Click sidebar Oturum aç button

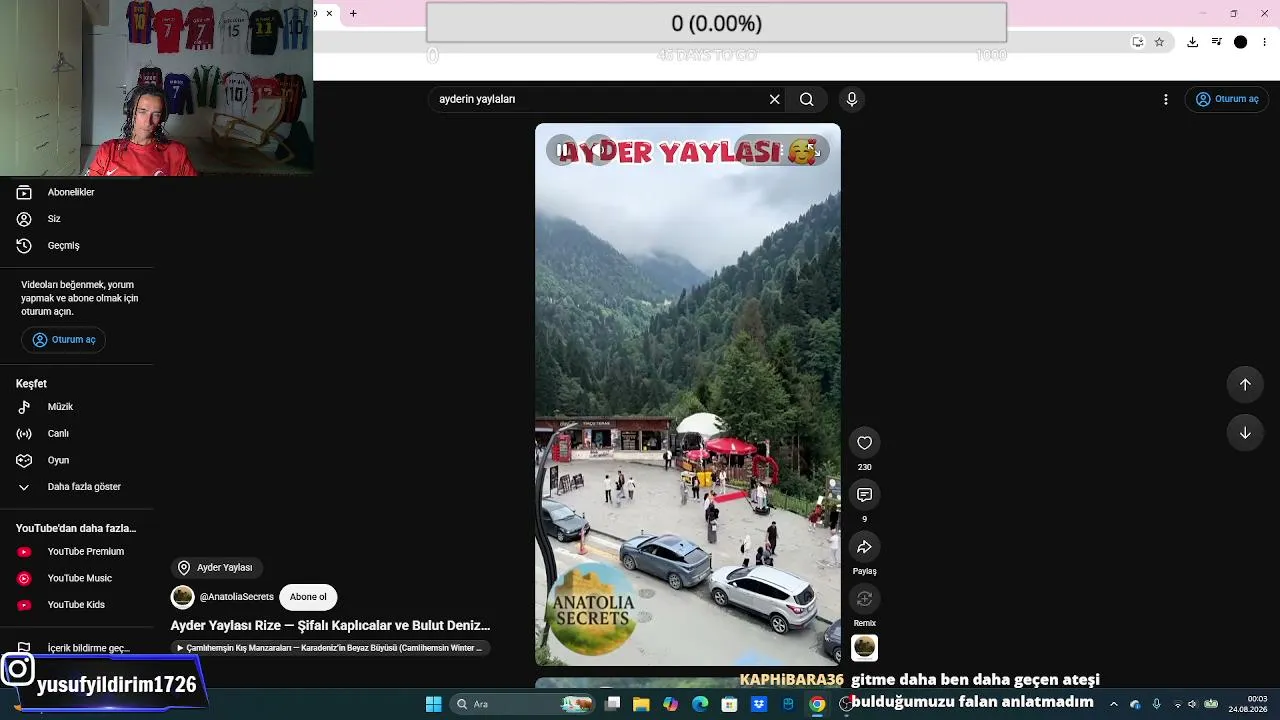coord(64,340)
